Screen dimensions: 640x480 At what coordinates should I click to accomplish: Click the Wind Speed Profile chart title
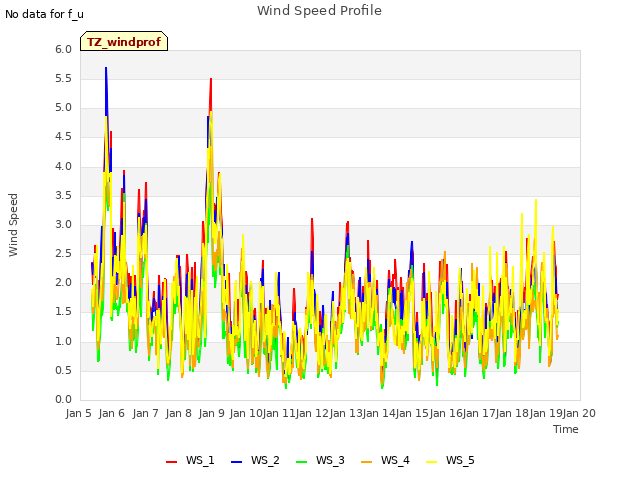(x=319, y=11)
